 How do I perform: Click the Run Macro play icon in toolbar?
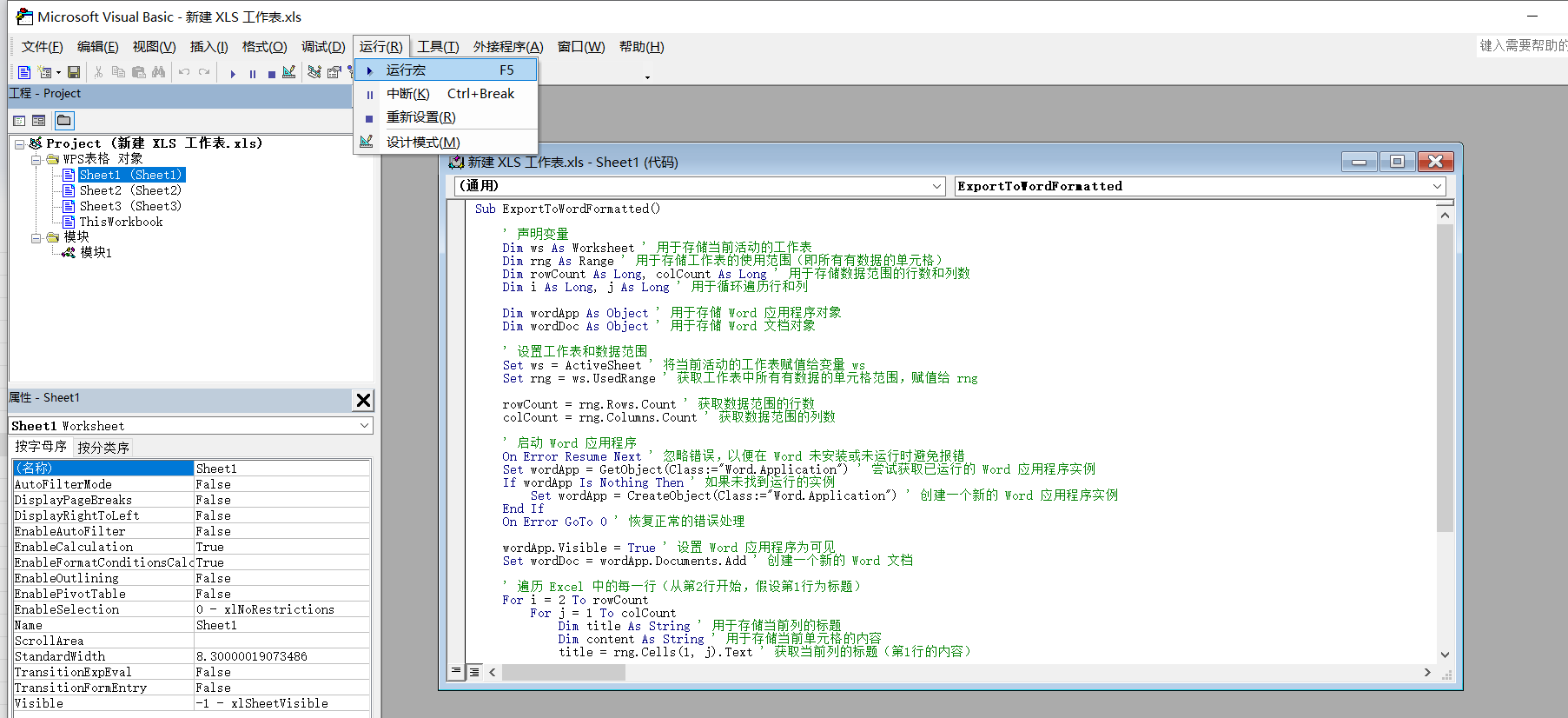(233, 74)
